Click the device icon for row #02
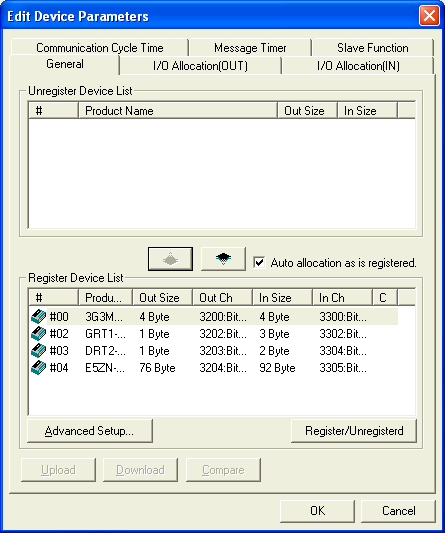 point(38,333)
